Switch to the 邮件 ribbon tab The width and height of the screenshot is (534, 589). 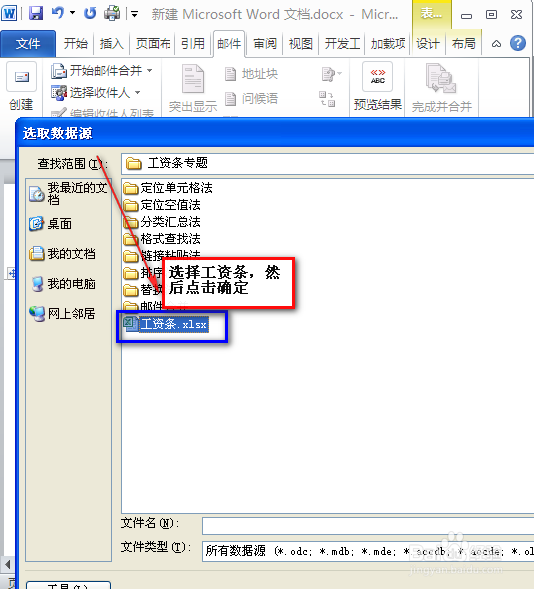click(229, 44)
